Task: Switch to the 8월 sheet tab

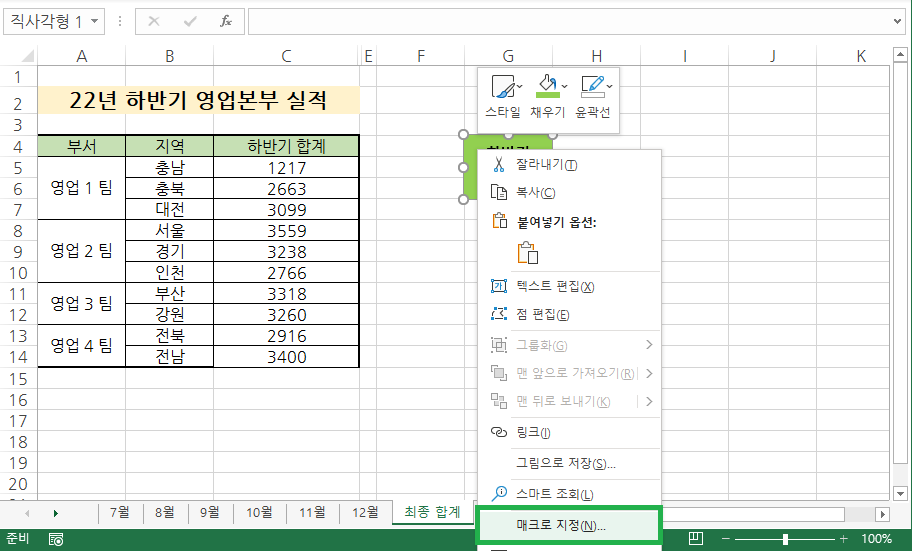Action: (x=165, y=512)
